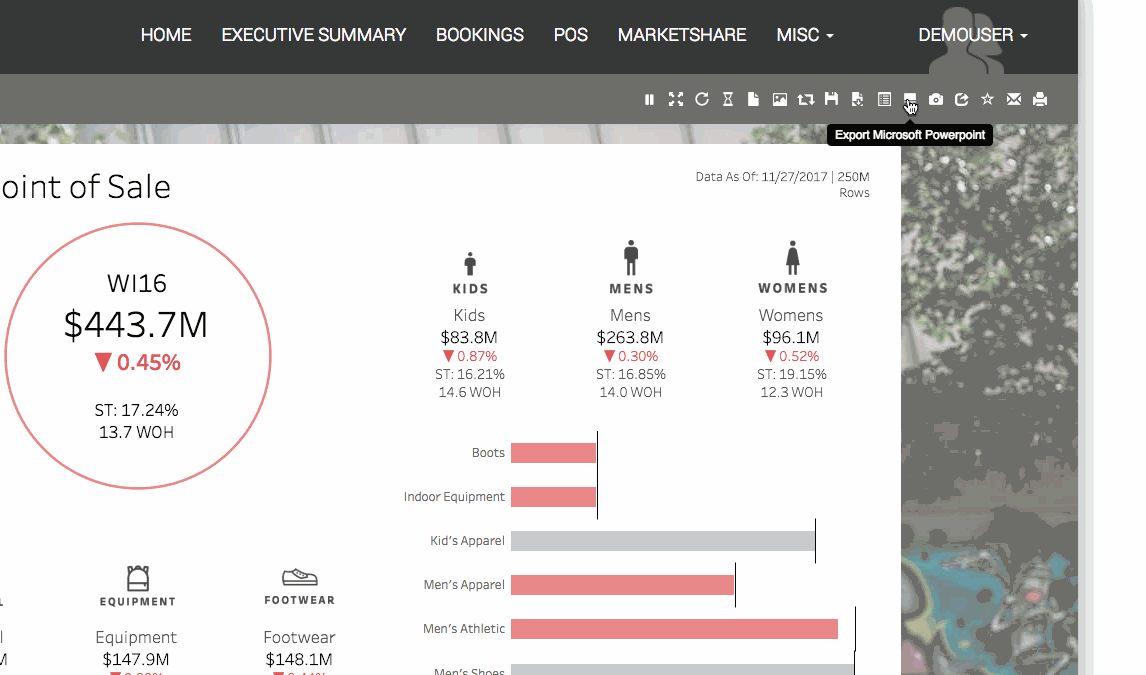Click the hourglass icon in the toolbar

tap(728, 99)
